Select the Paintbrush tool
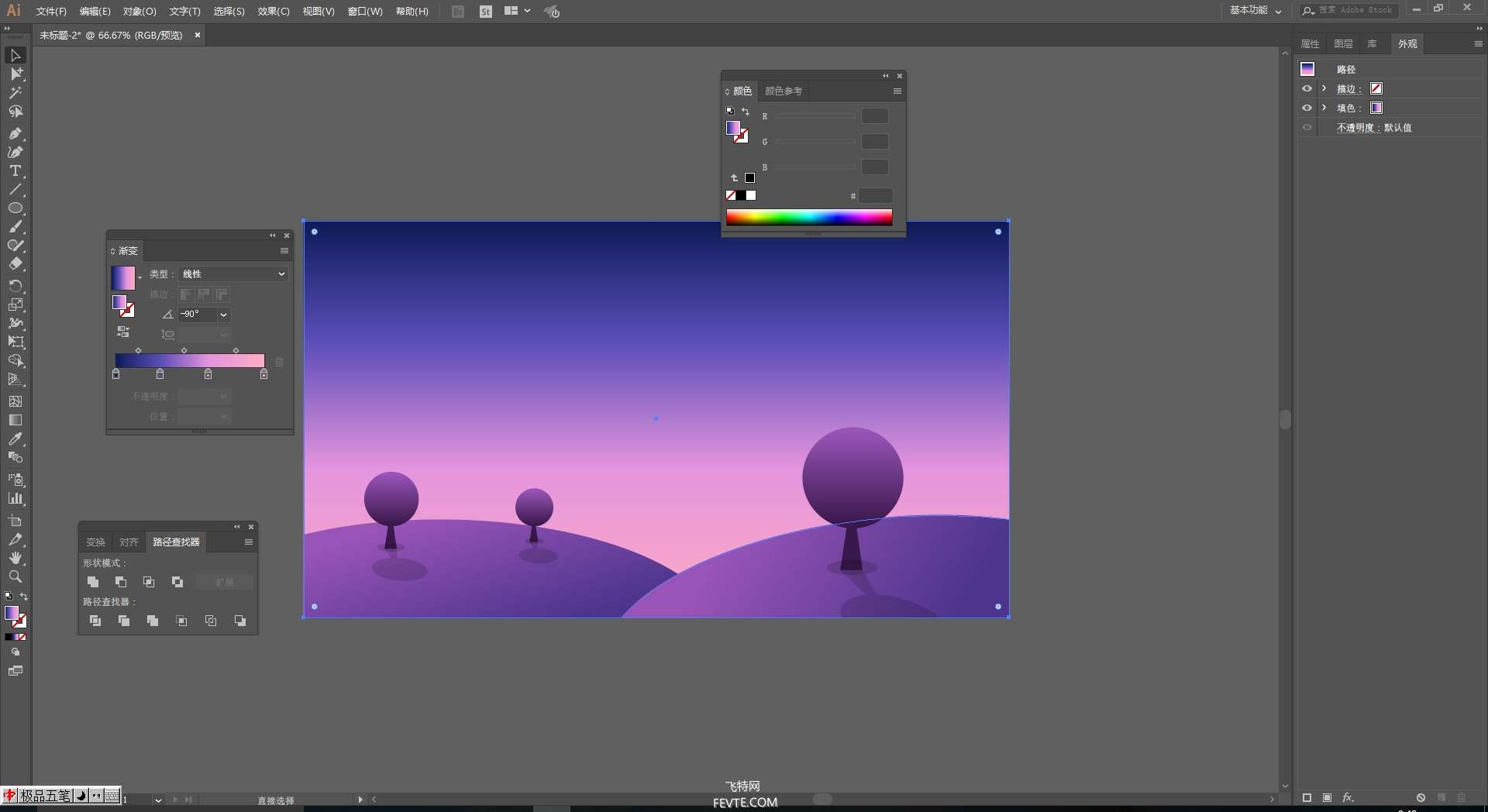Image resolution: width=1488 pixels, height=812 pixels. 15,227
